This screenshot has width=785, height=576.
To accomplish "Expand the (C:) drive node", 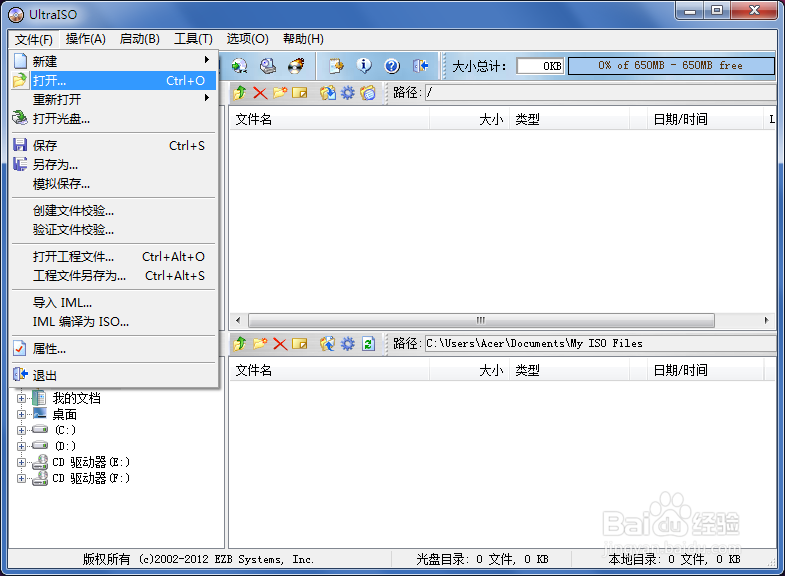I will tap(21, 430).
